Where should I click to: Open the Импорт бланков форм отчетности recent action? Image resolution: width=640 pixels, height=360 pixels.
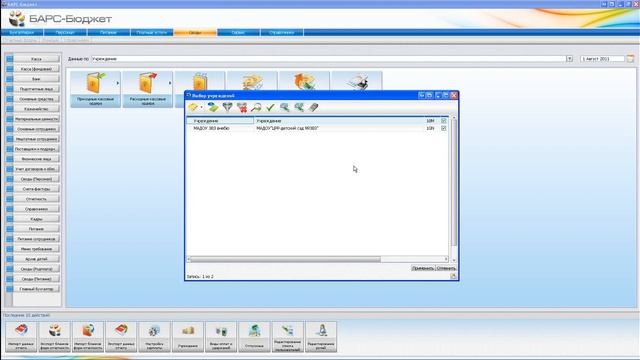tap(88, 337)
